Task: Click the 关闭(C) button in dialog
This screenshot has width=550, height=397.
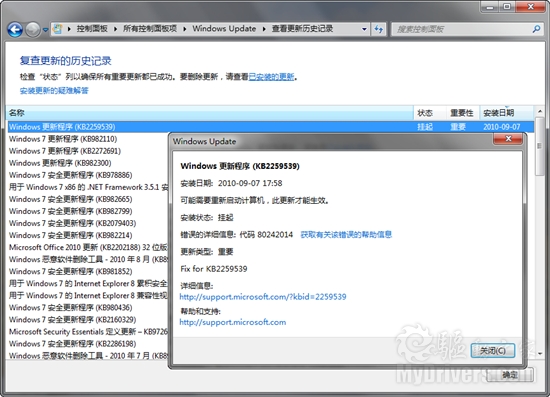Action: 492,351
